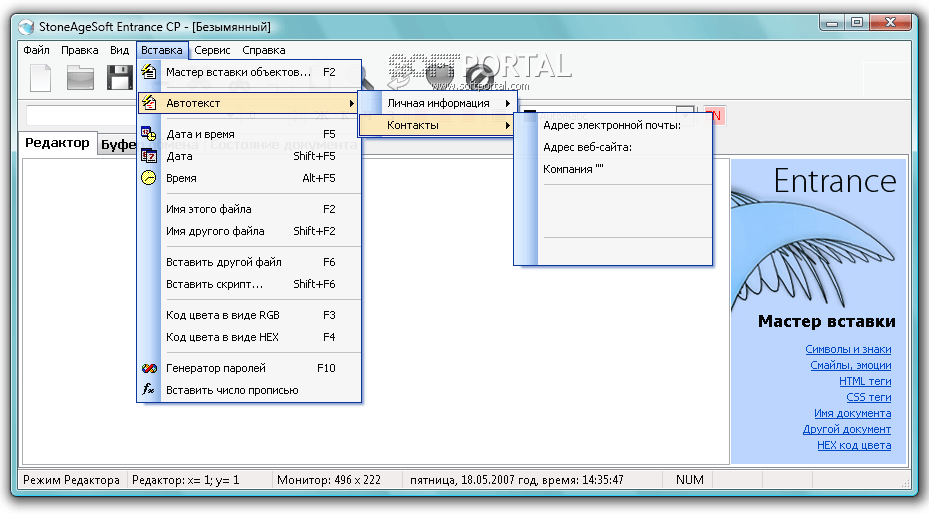This screenshot has width=929, height=514.
Task: Open the Смайлы, эмоции link
Action: pyautogui.click(x=850, y=365)
